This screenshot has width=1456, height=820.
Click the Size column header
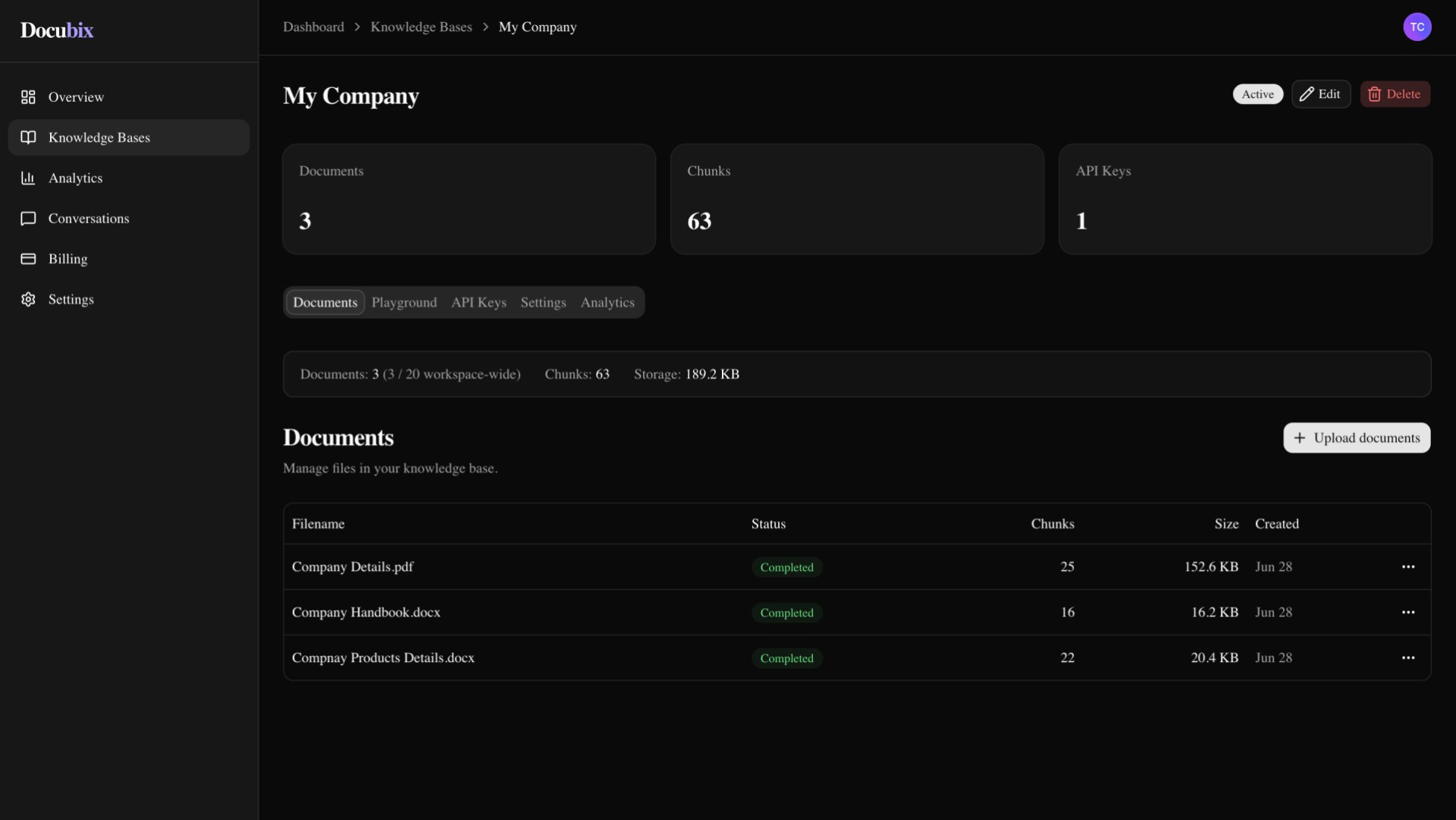pyautogui.click(x=1226, y=524)
